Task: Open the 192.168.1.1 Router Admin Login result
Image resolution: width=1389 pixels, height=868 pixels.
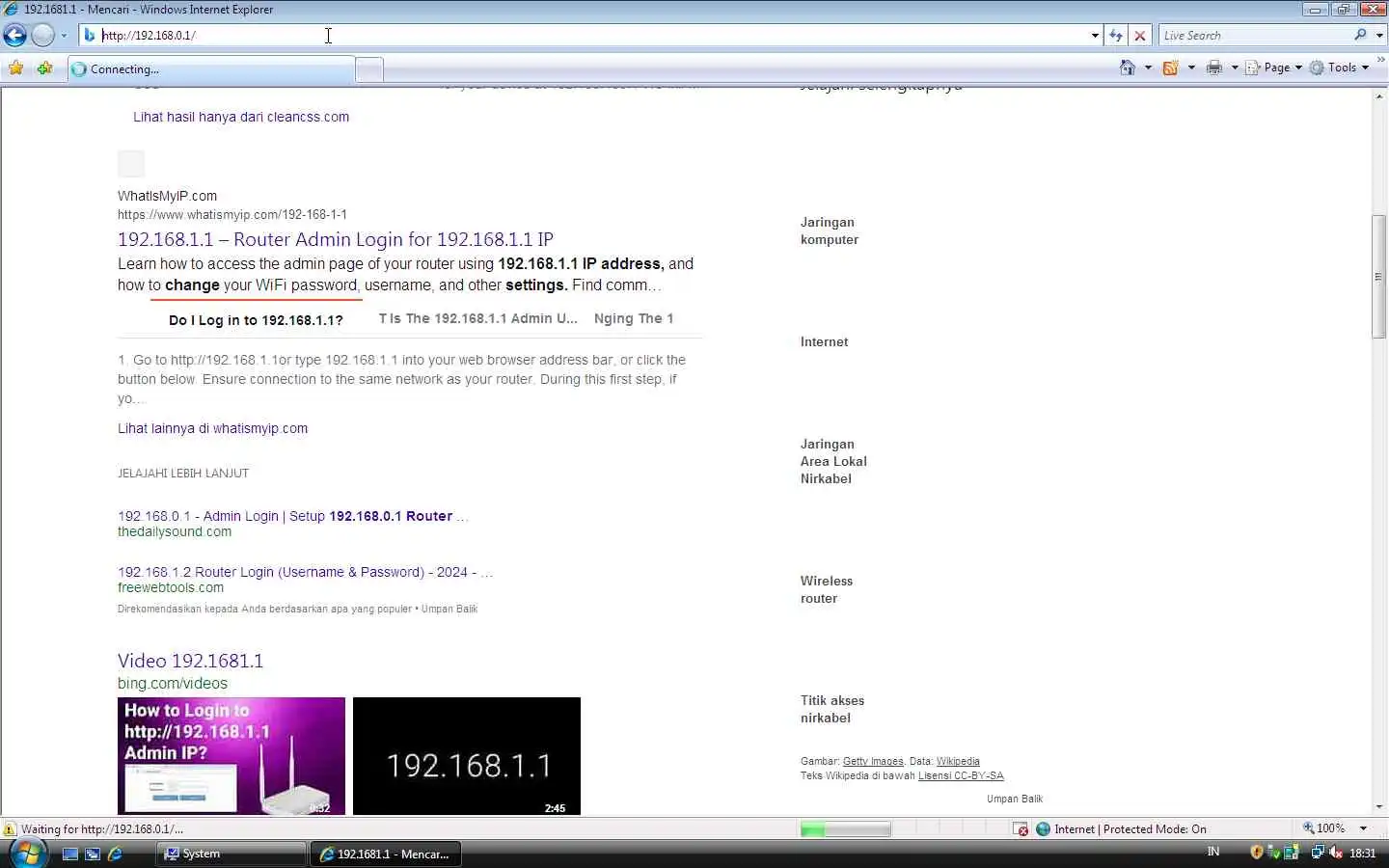Action: point(336,239)
